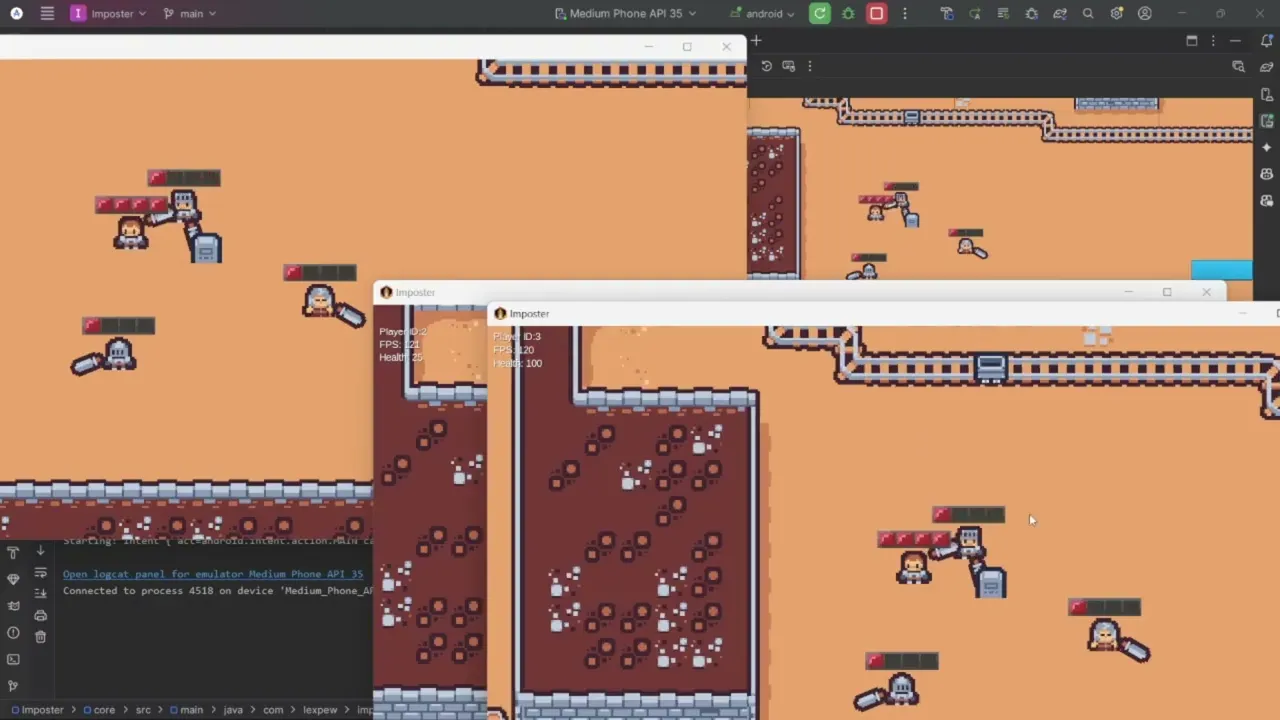The width and height of the screenshot is (1280, 720).
Task: Toggle Soft-Wrap in run console
Action: tap(41, 573)
